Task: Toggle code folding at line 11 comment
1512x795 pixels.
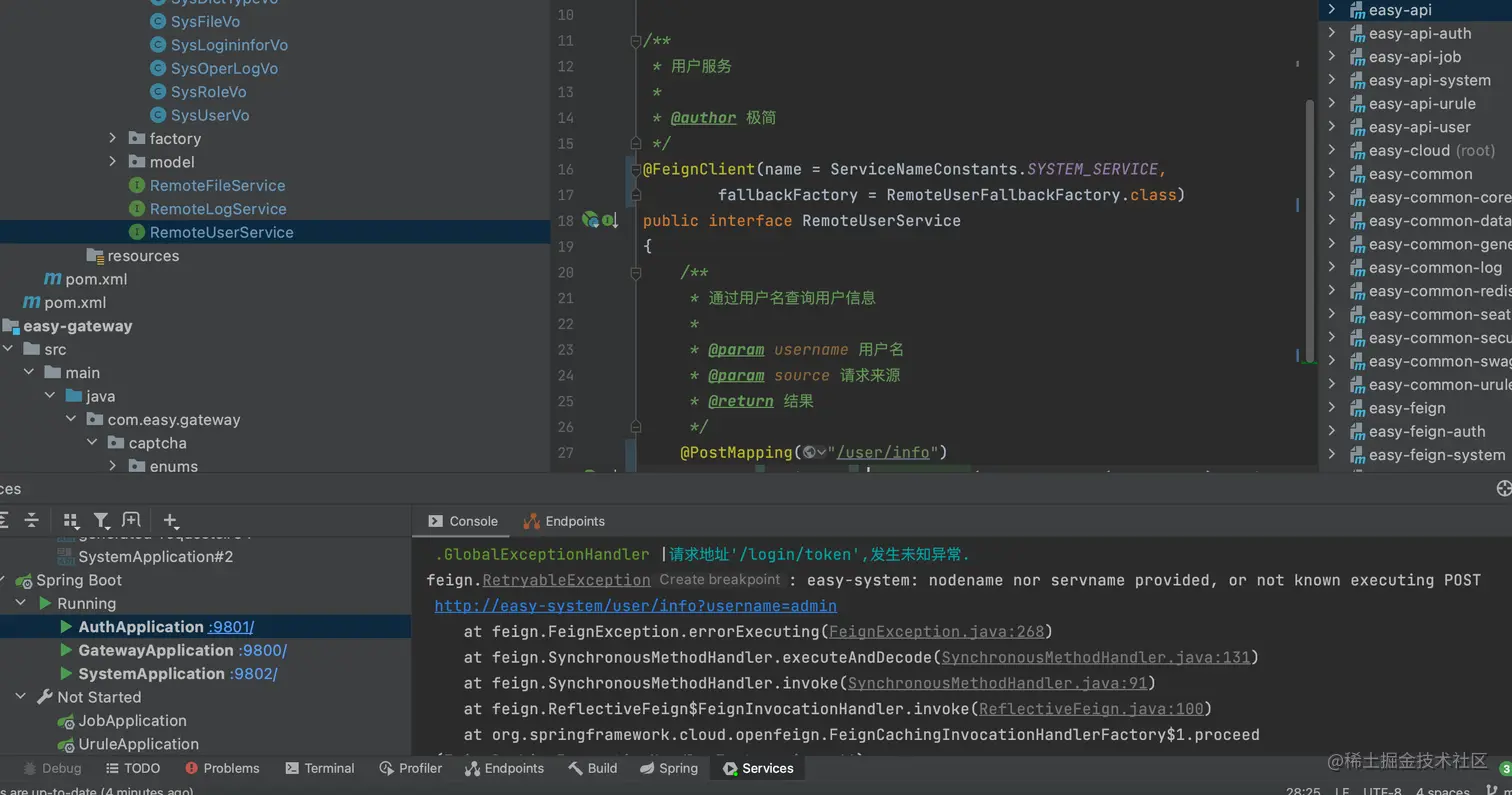Action: (635, 41)
